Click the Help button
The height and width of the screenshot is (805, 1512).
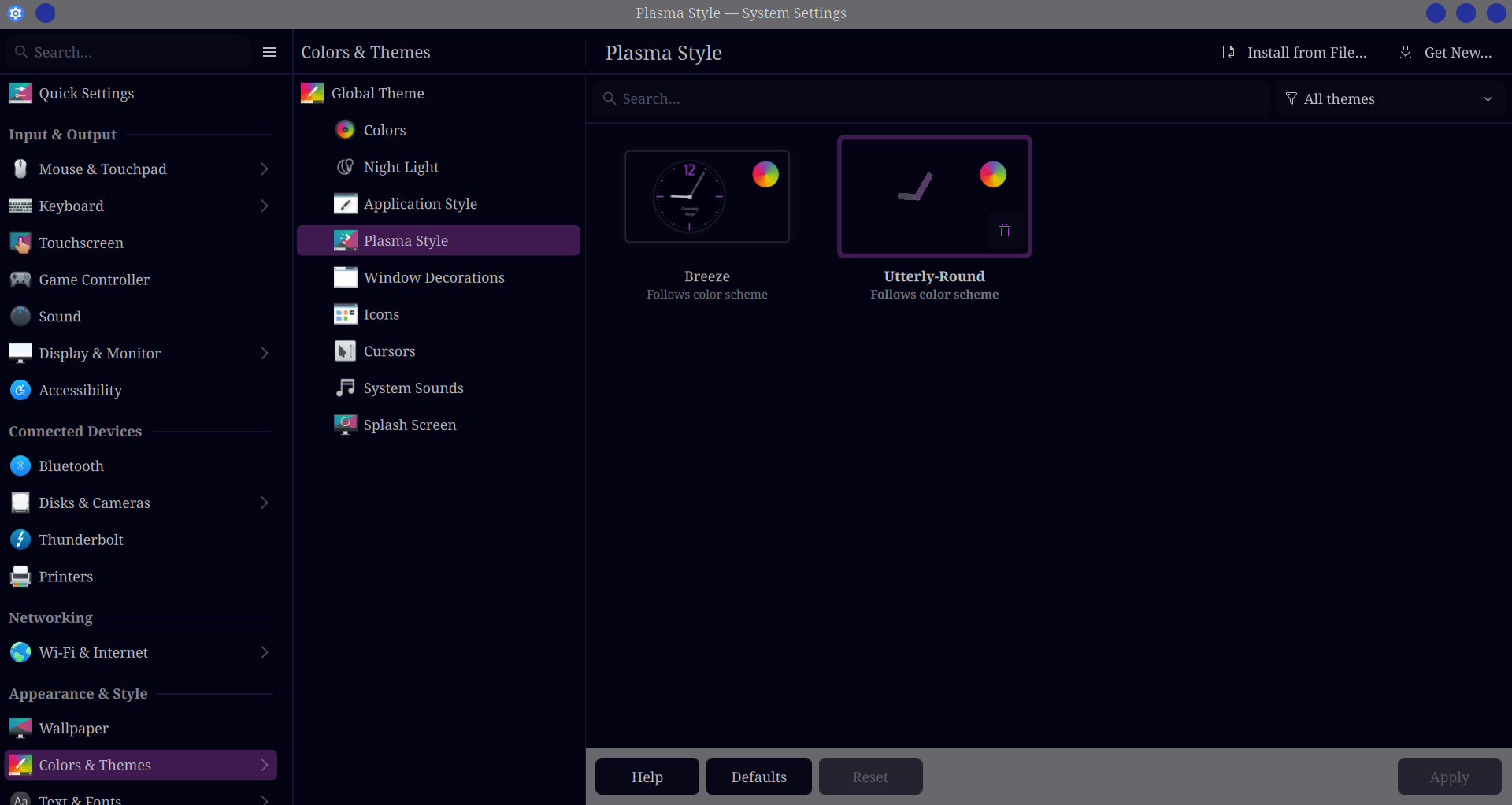click(x=647, y=777)
